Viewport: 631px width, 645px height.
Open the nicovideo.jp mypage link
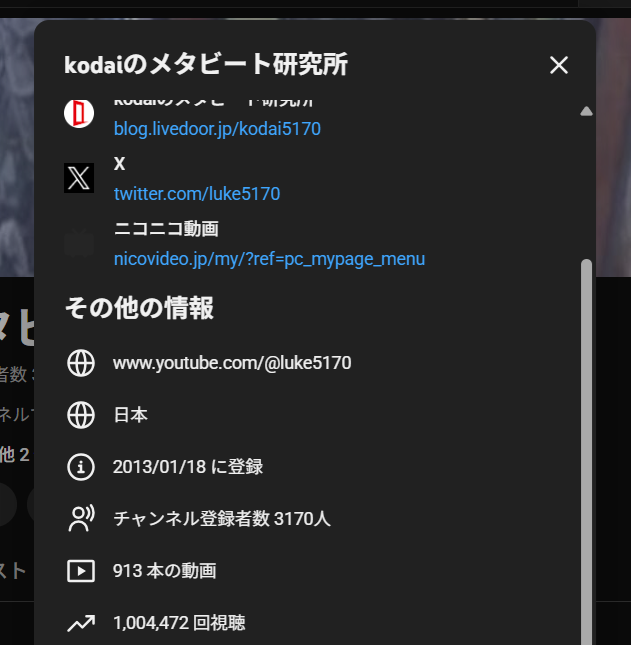[x=269, y=259]
